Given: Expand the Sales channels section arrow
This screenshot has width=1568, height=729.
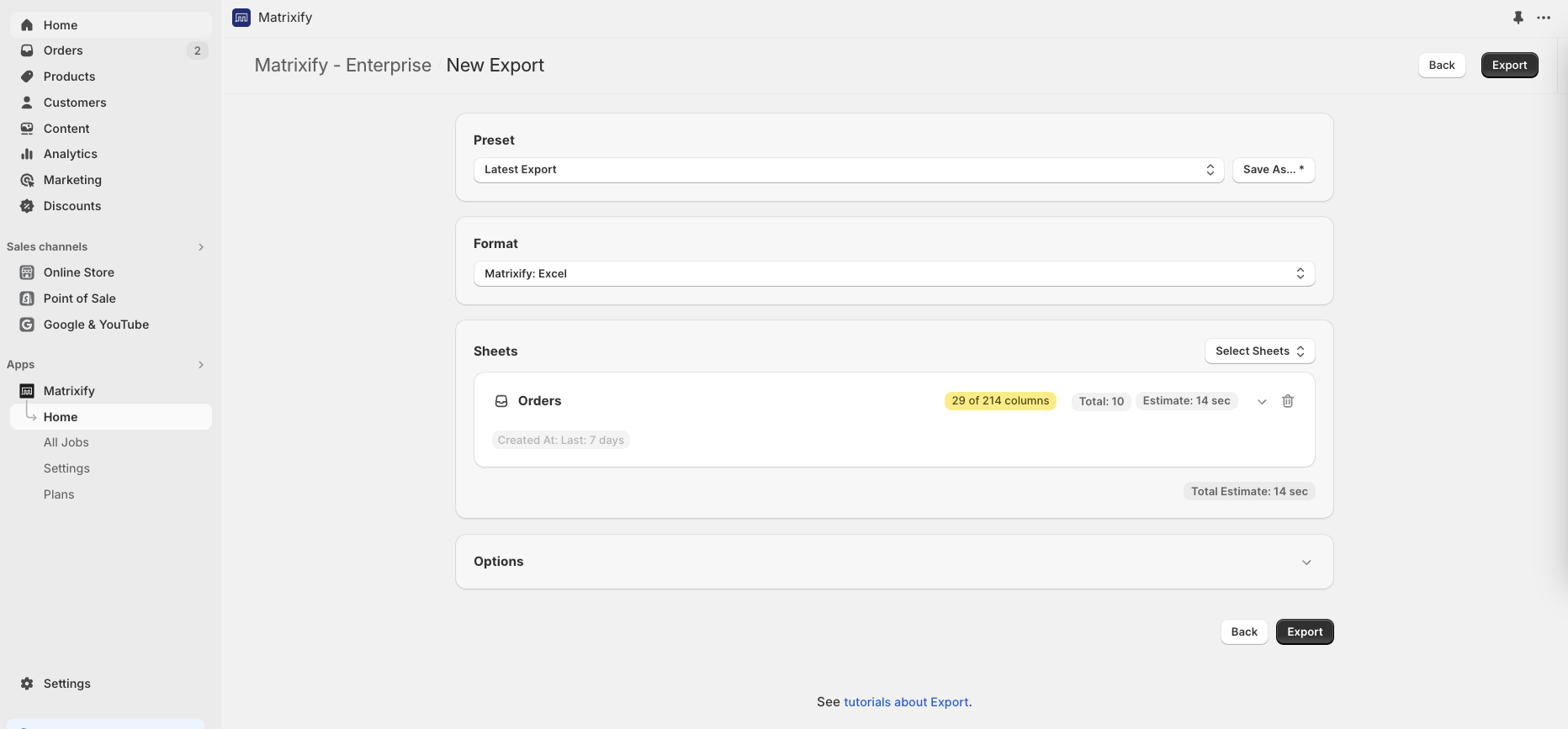Looking at the screenshot, I should point(201,247).
